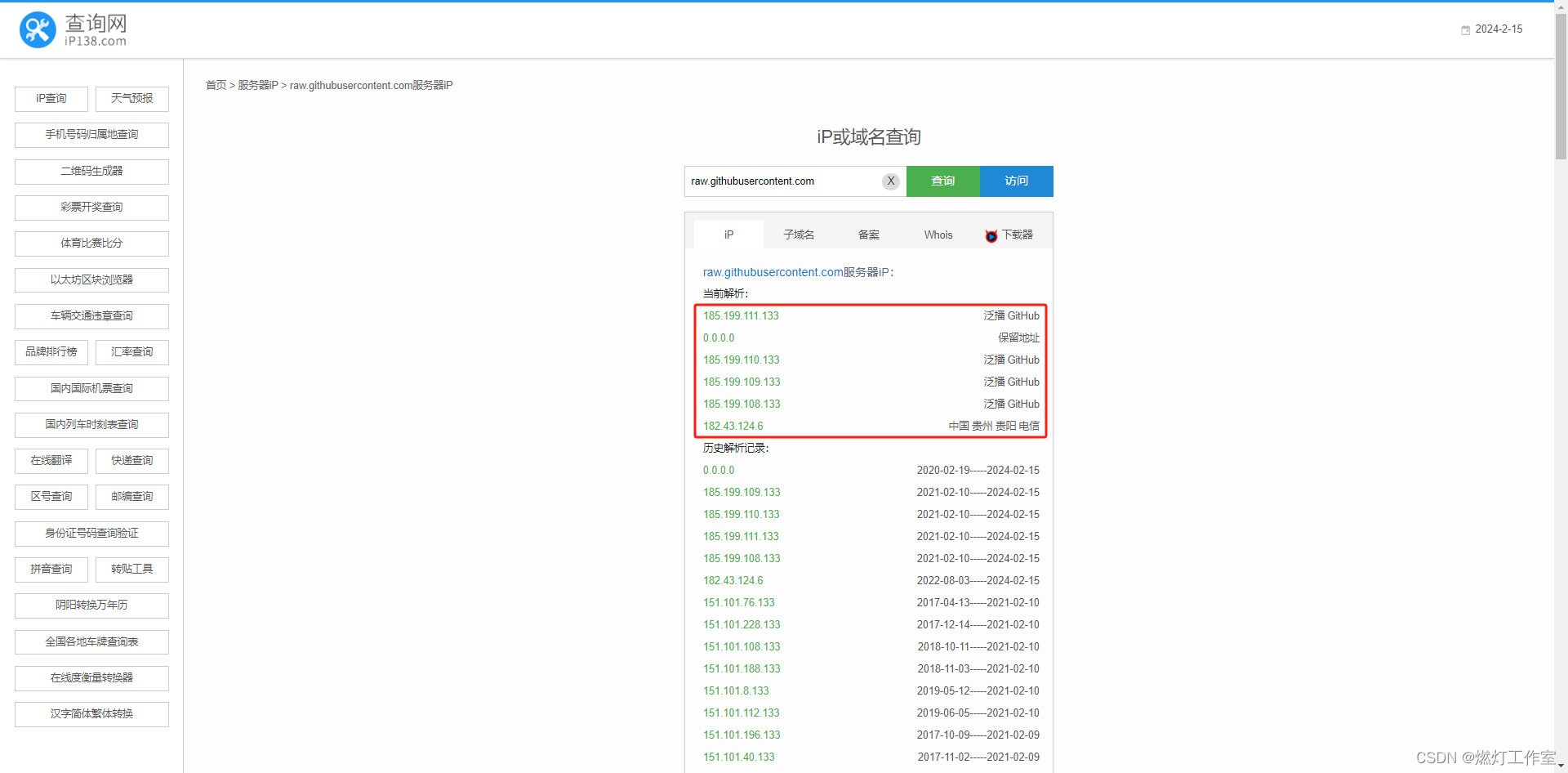Open 在线度衡量转换器

91,678
